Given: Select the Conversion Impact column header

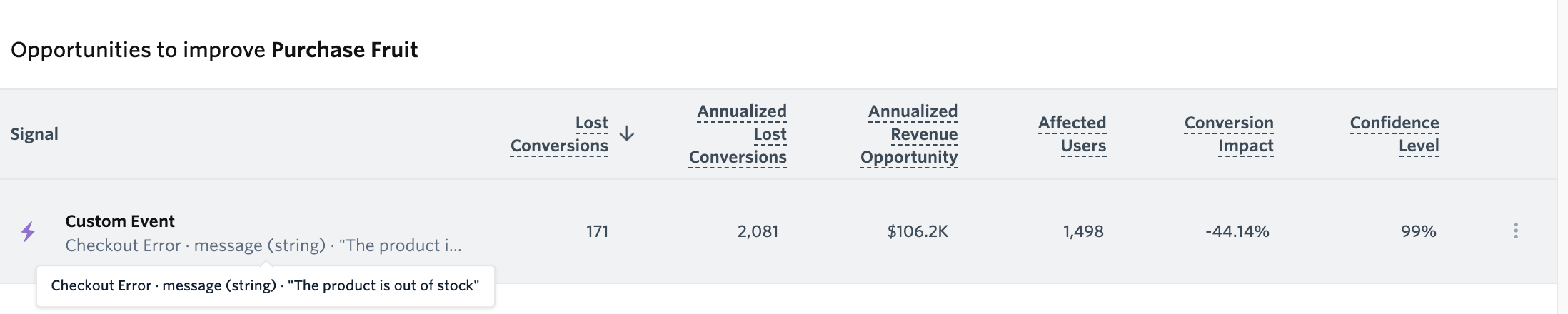Looking at the screenshot, I should click(x=1229, y=134).
